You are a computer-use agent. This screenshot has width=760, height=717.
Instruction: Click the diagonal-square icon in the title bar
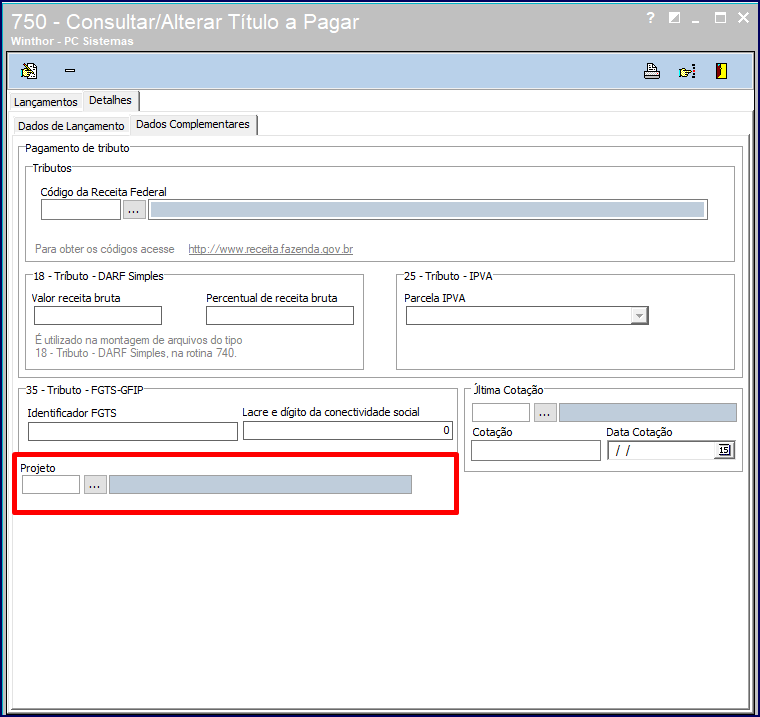674,18
